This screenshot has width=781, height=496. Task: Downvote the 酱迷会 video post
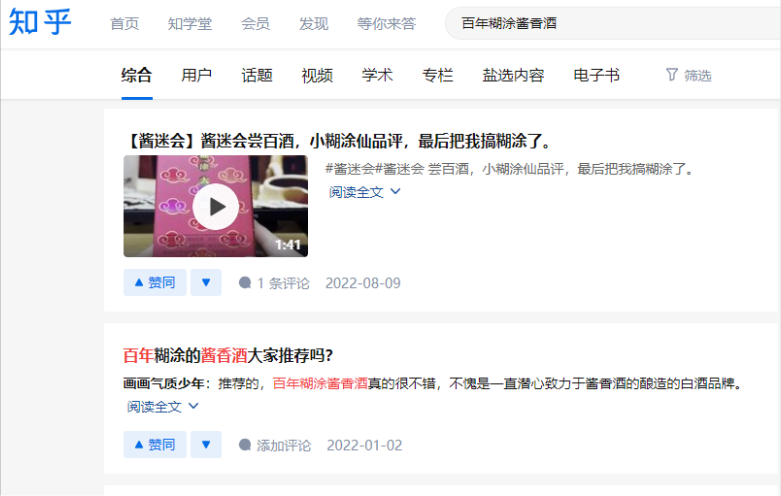click(206, 282)
